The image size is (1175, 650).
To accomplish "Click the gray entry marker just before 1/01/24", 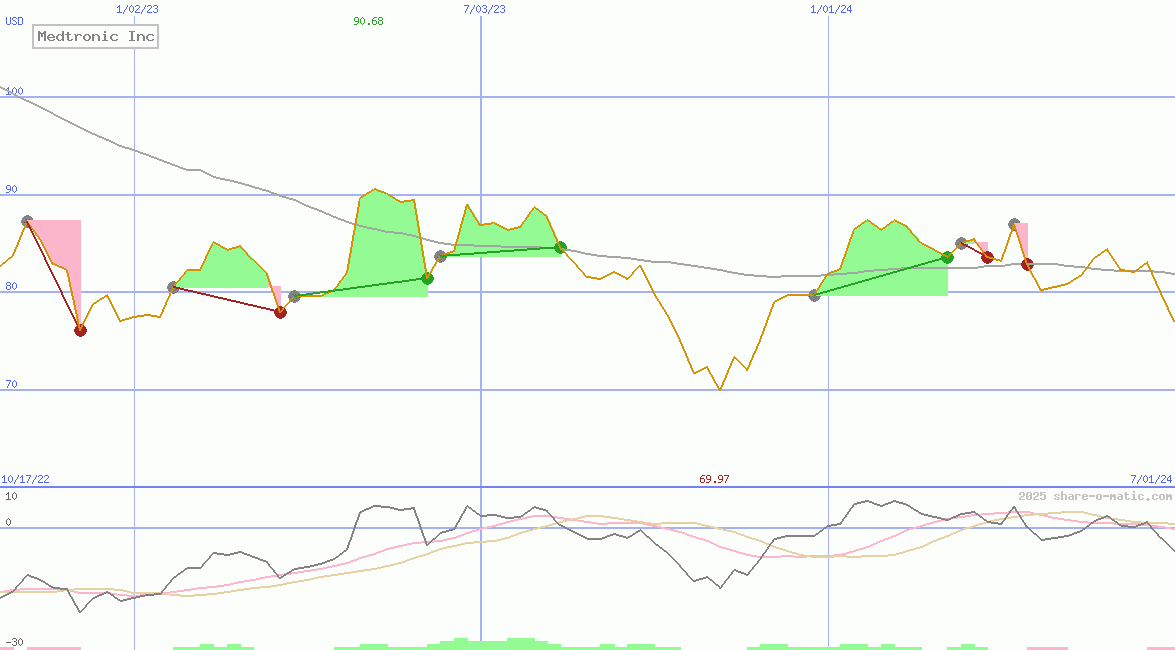I will click(814, 295).
